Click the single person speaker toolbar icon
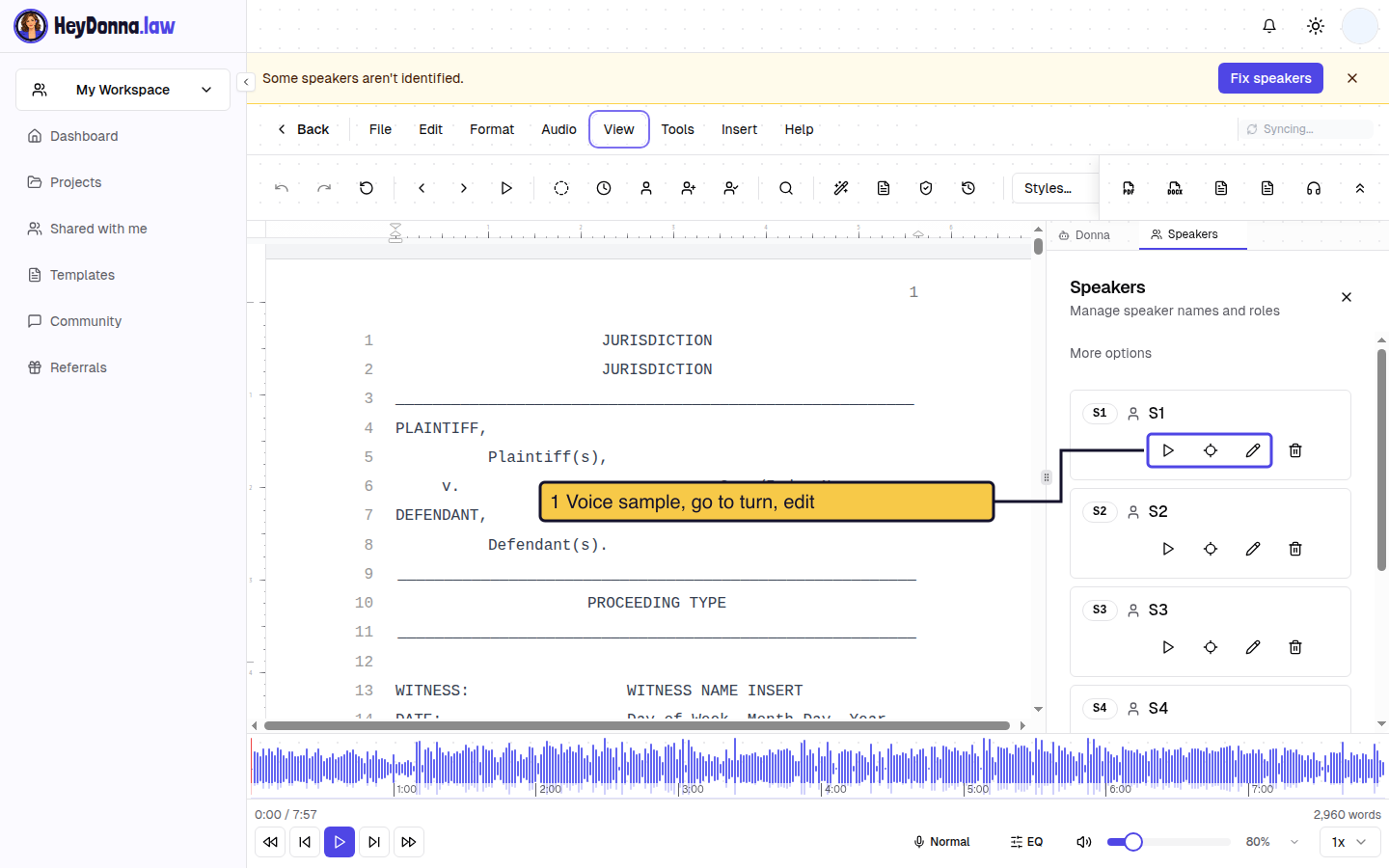The width and height of the screenshot is (1389, 868). click(646, 188)
